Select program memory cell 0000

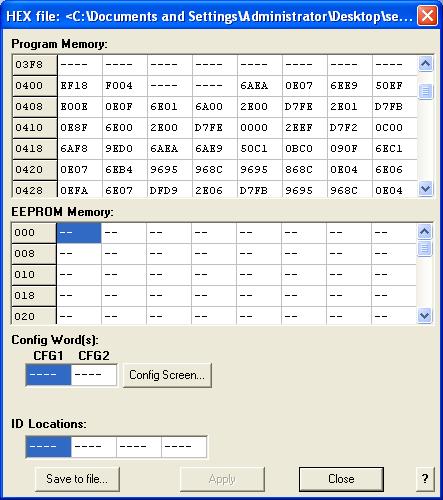click(x=260, y=128)
